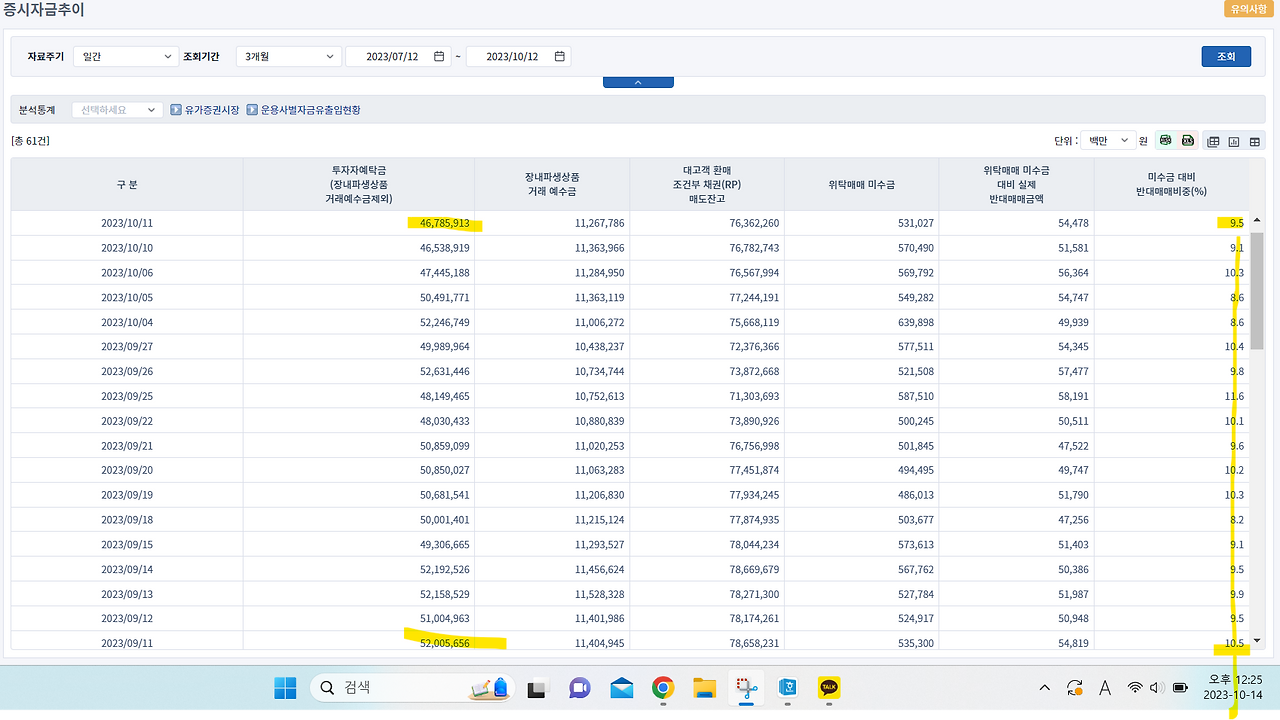Image resolution: width=1280 pixels, height=720 pixels.
Task: Switch to the grid table view icon
Action: [x=1254, y=141]
